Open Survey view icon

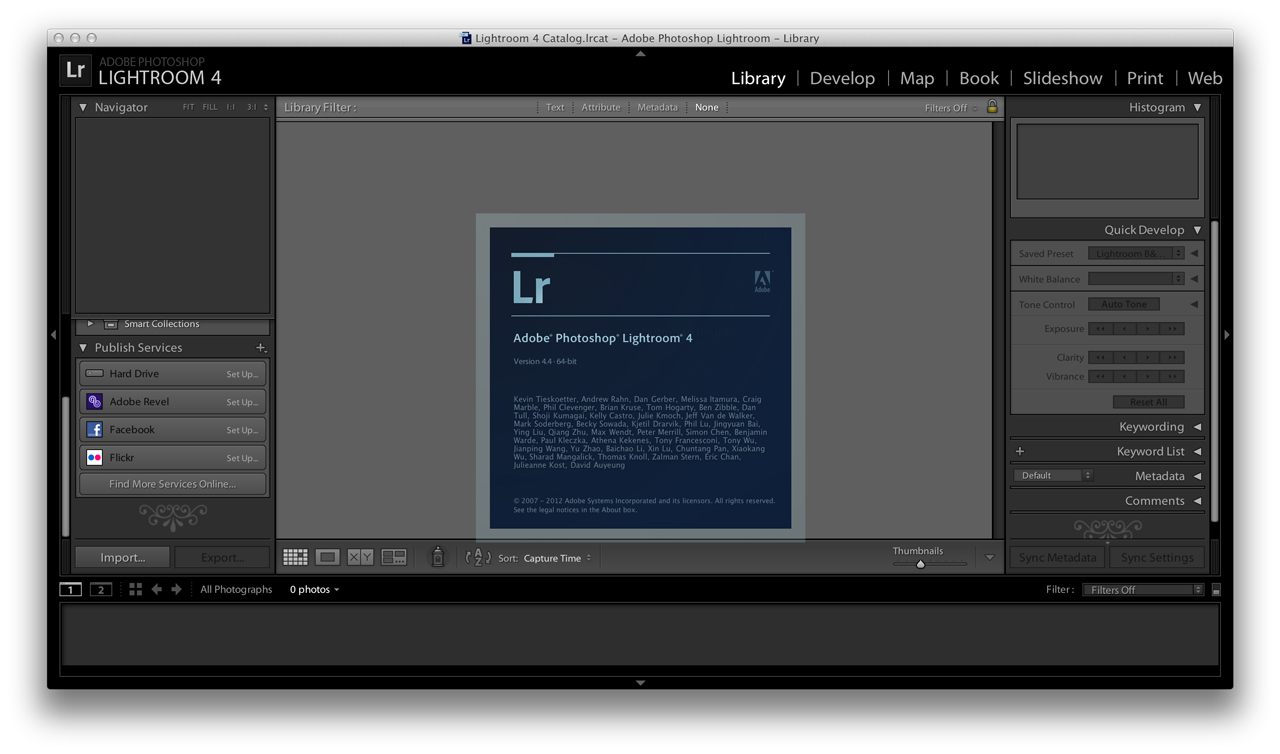[x=394, y=558]
